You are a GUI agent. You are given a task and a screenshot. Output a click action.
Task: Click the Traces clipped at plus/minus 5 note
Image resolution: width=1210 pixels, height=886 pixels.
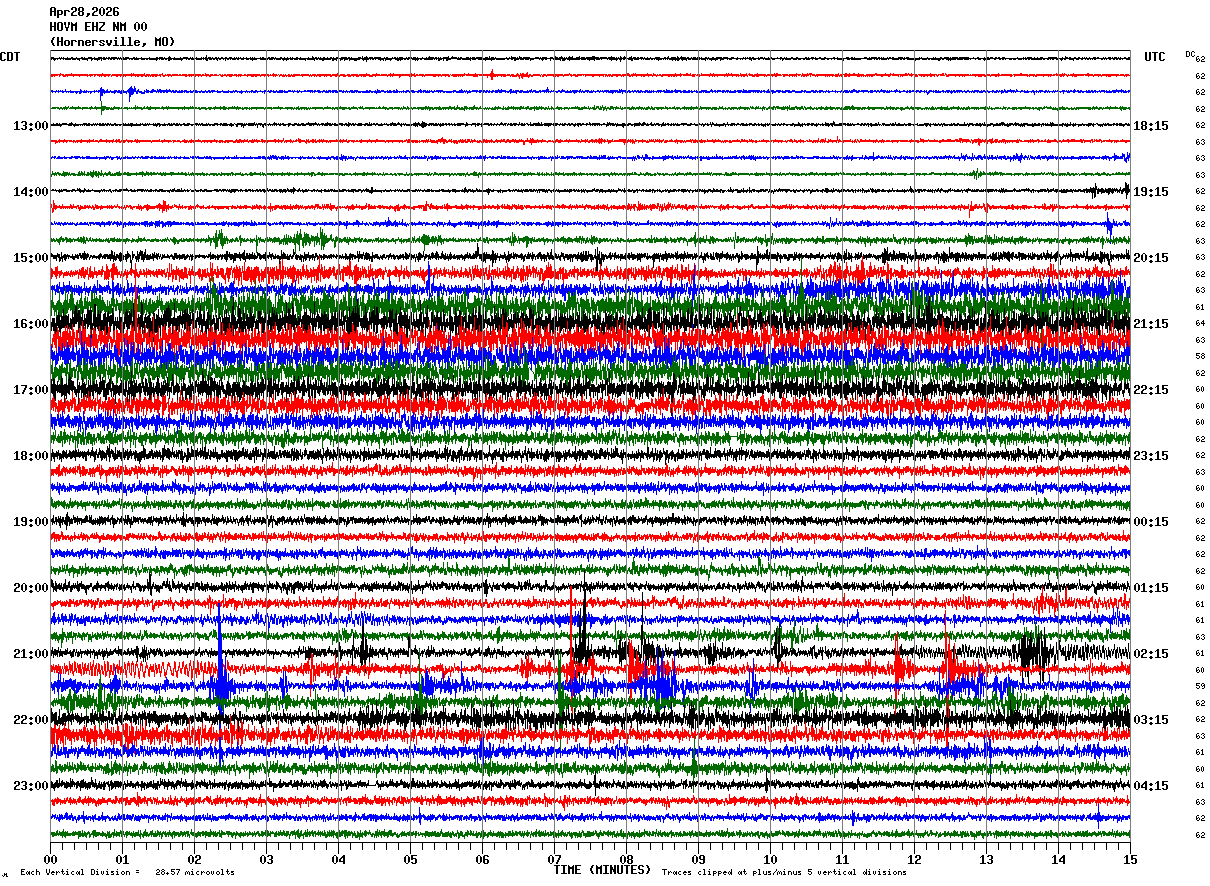click(784, 872)
